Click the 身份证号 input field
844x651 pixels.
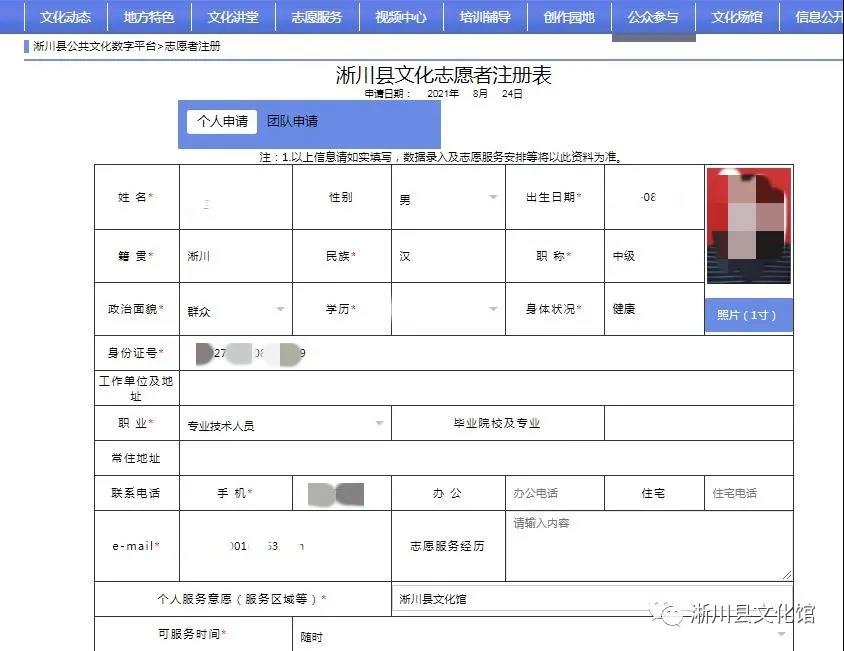point(486,353)
